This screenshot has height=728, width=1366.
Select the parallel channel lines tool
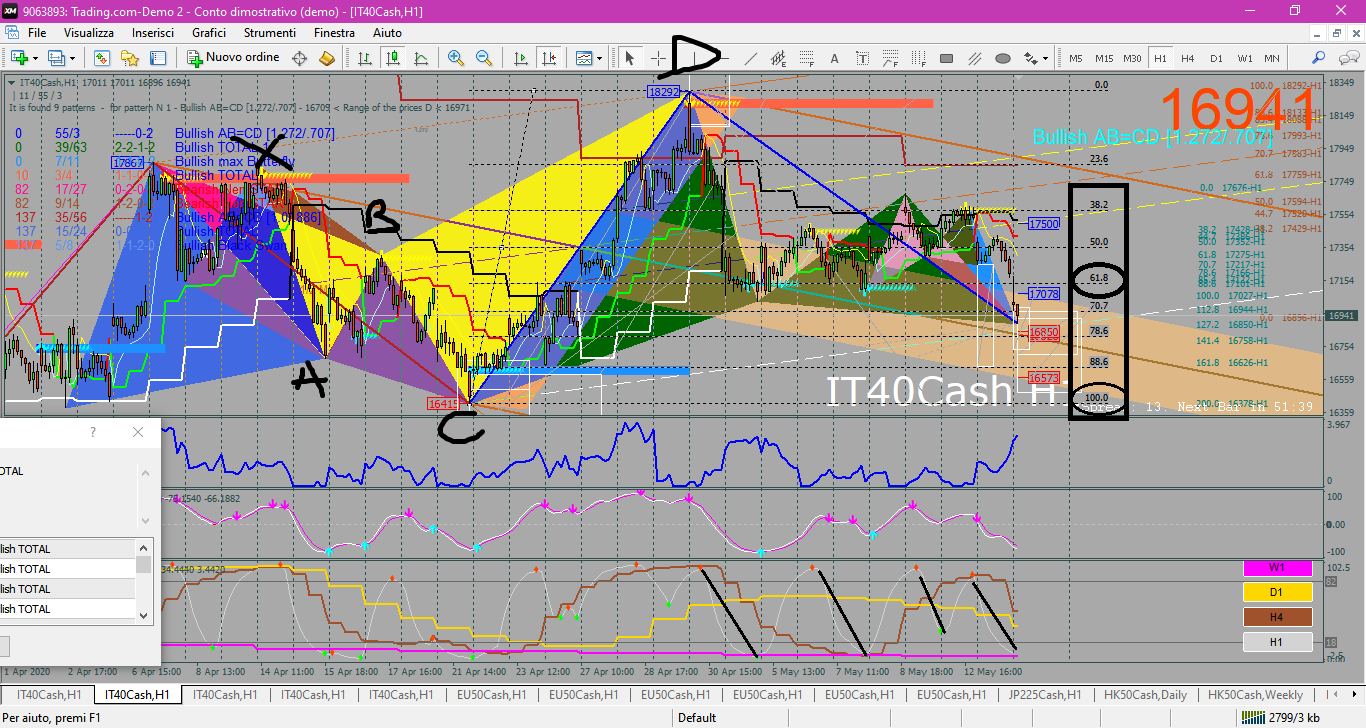(x=975, y=58)
